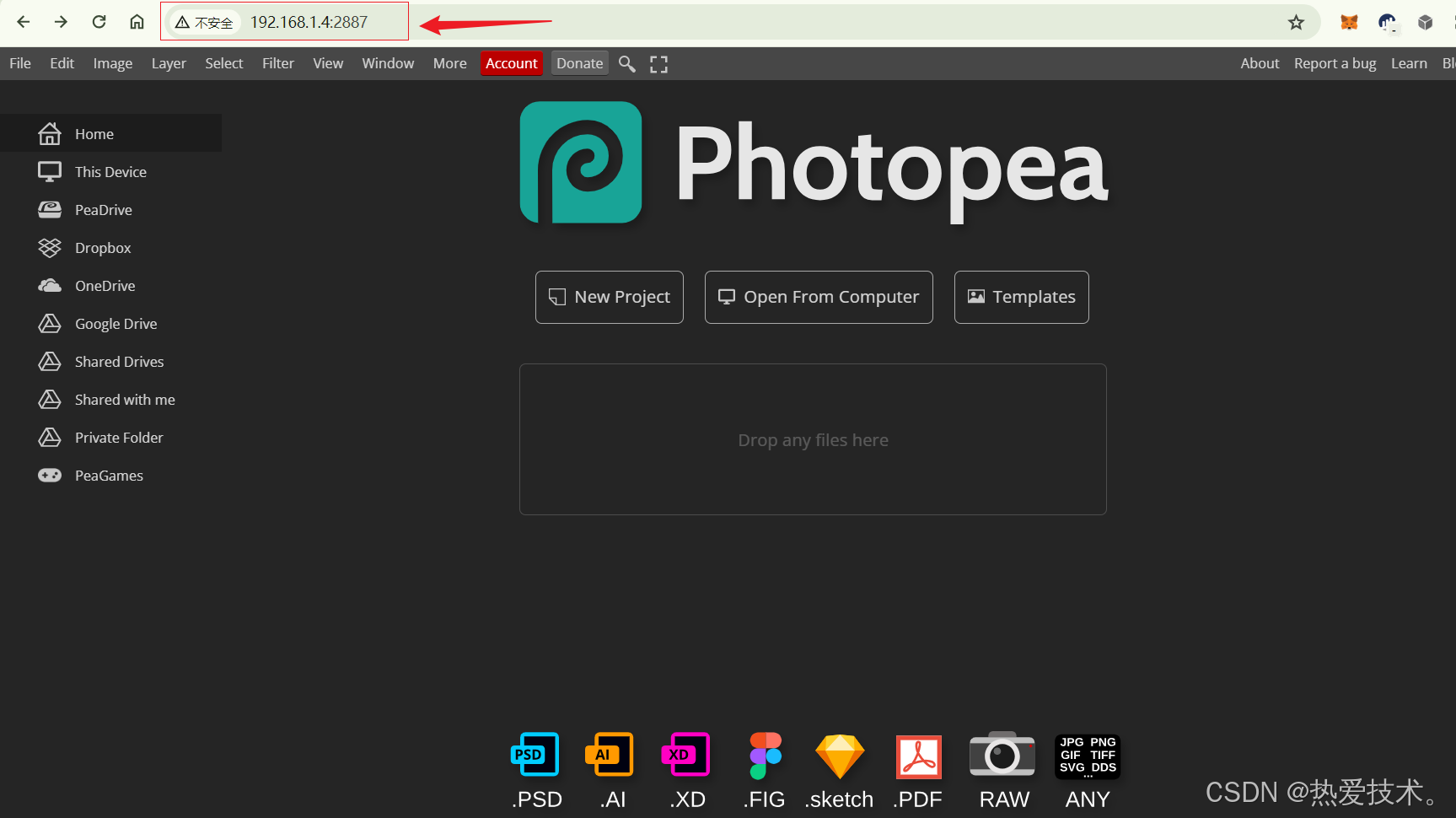The width and height of the screenshot is (1456, 818).
Task: Click Open From Computer
Action: pos(819,297)
